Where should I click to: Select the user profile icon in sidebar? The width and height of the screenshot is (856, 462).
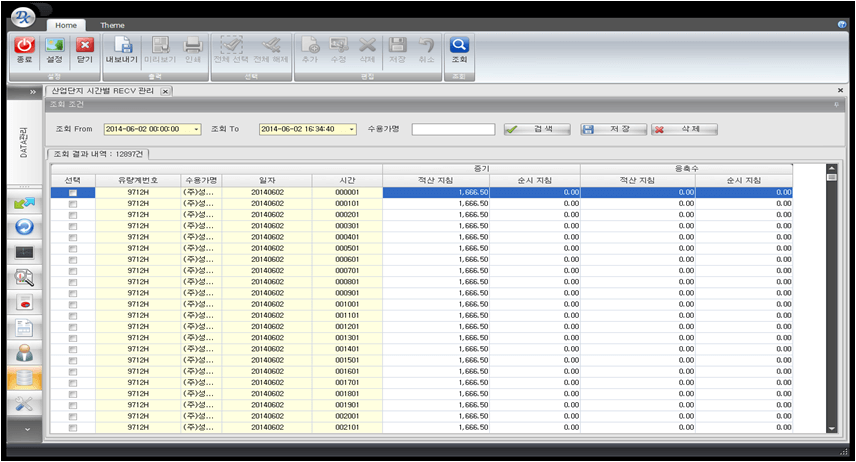pyautogui.click(x=25, y=353)
